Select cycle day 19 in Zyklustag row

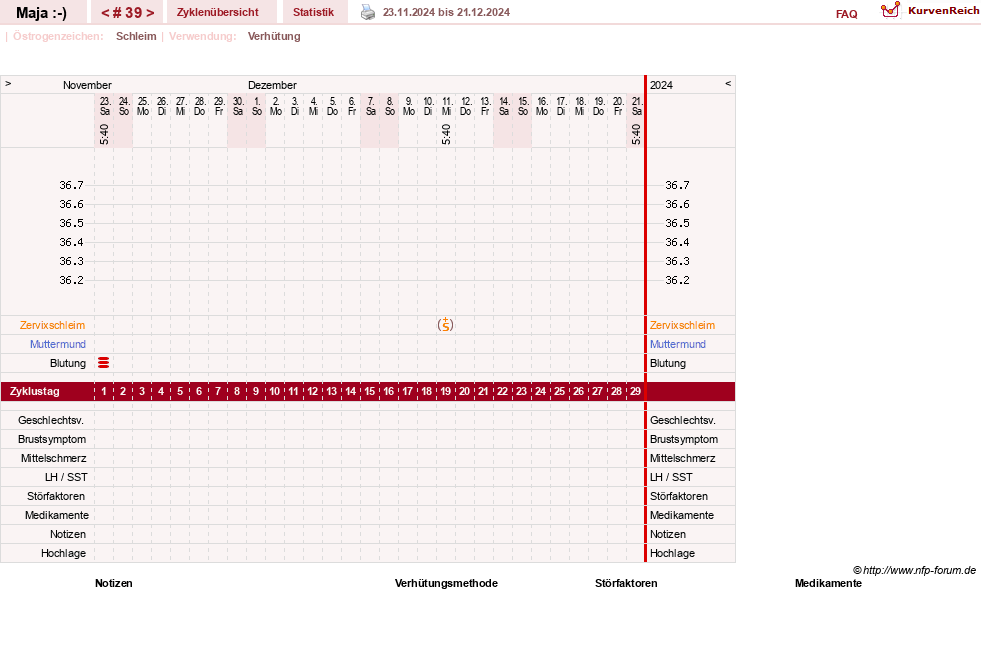(445, 391)
